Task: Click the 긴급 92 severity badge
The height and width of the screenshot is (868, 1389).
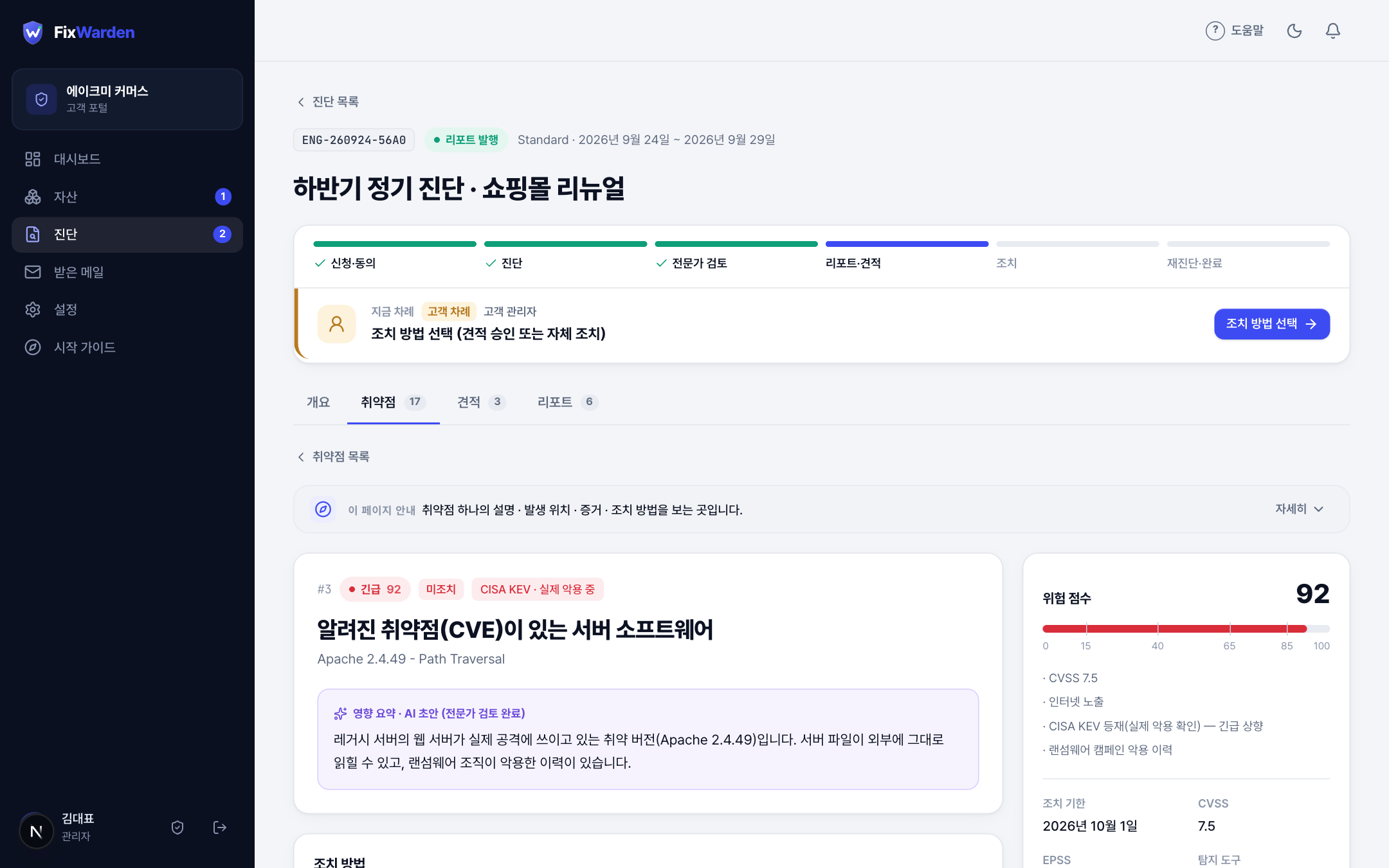Action: pyautogui.click(x=375, y=589)
